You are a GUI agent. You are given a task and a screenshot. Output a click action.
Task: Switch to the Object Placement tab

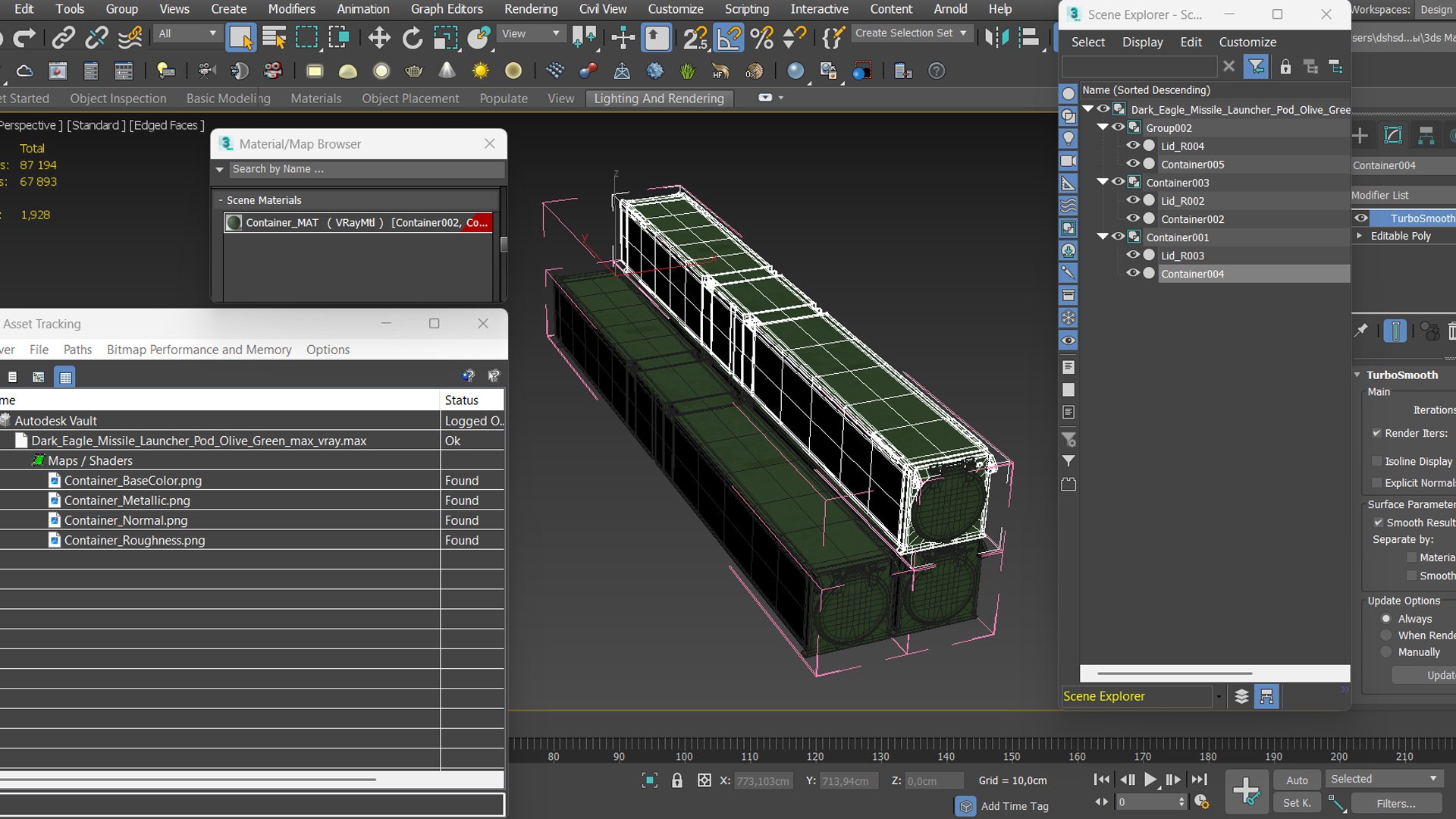[409, 99]
